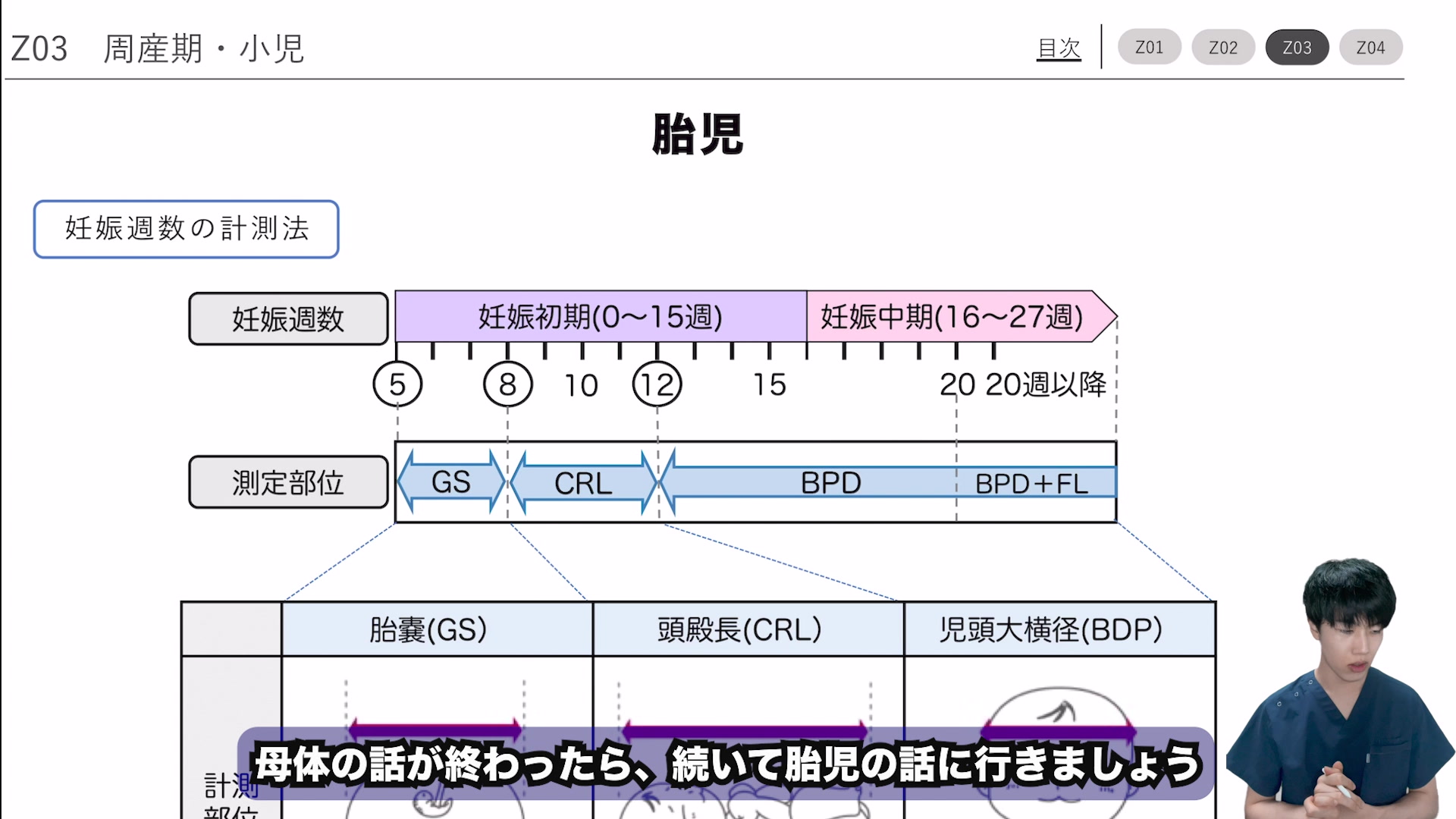Screen dimensions: 1456x819
Task: Click the 妊娠週数 label box
Action: click(x=288, y=318)
